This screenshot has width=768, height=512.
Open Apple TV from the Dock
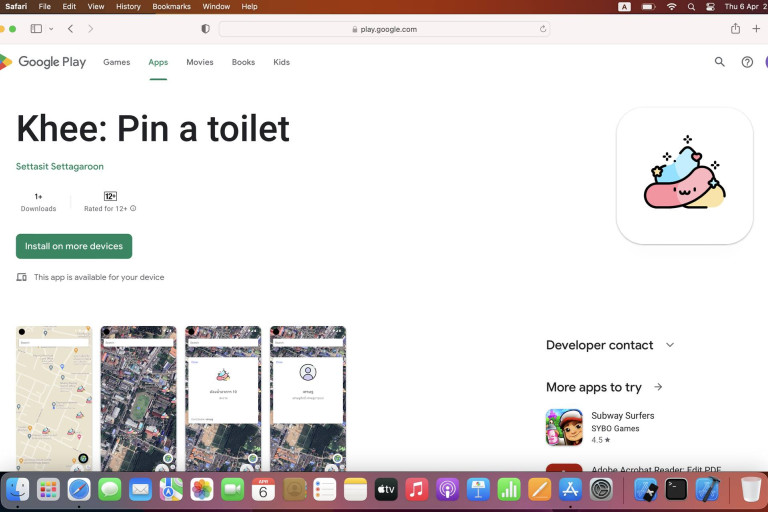coord(386,489)
